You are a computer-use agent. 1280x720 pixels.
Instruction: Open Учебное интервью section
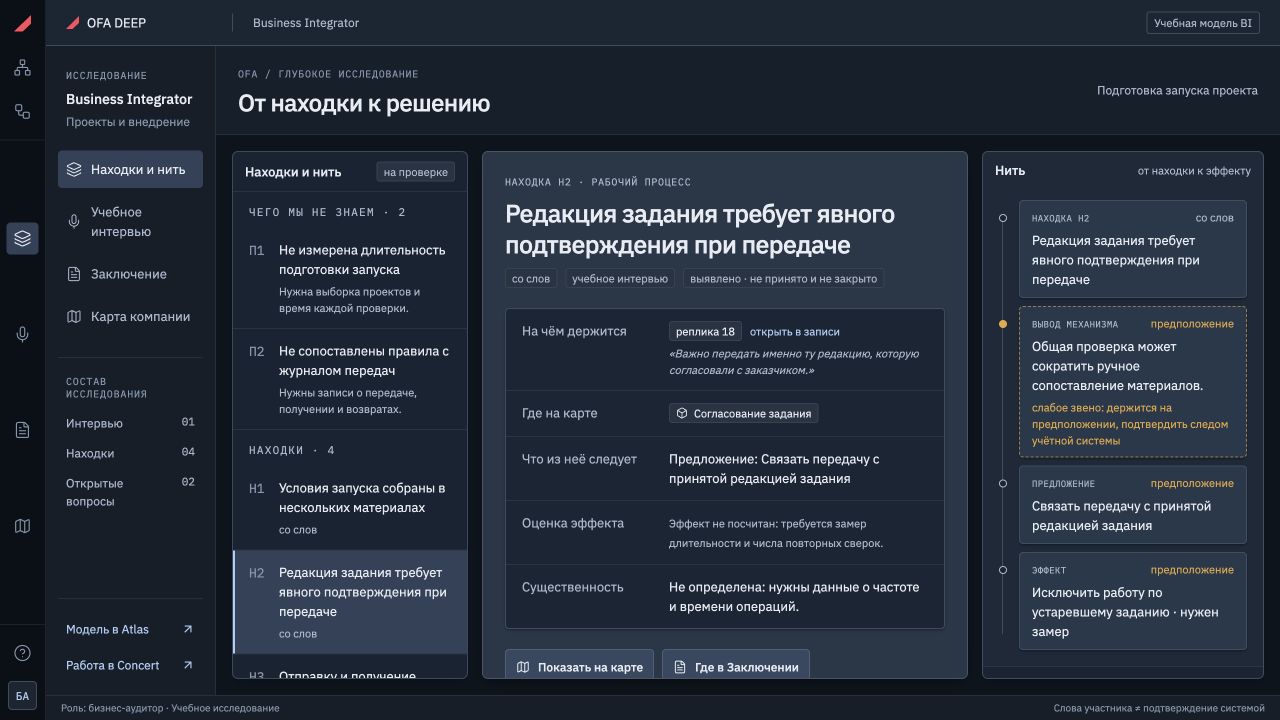130,222
